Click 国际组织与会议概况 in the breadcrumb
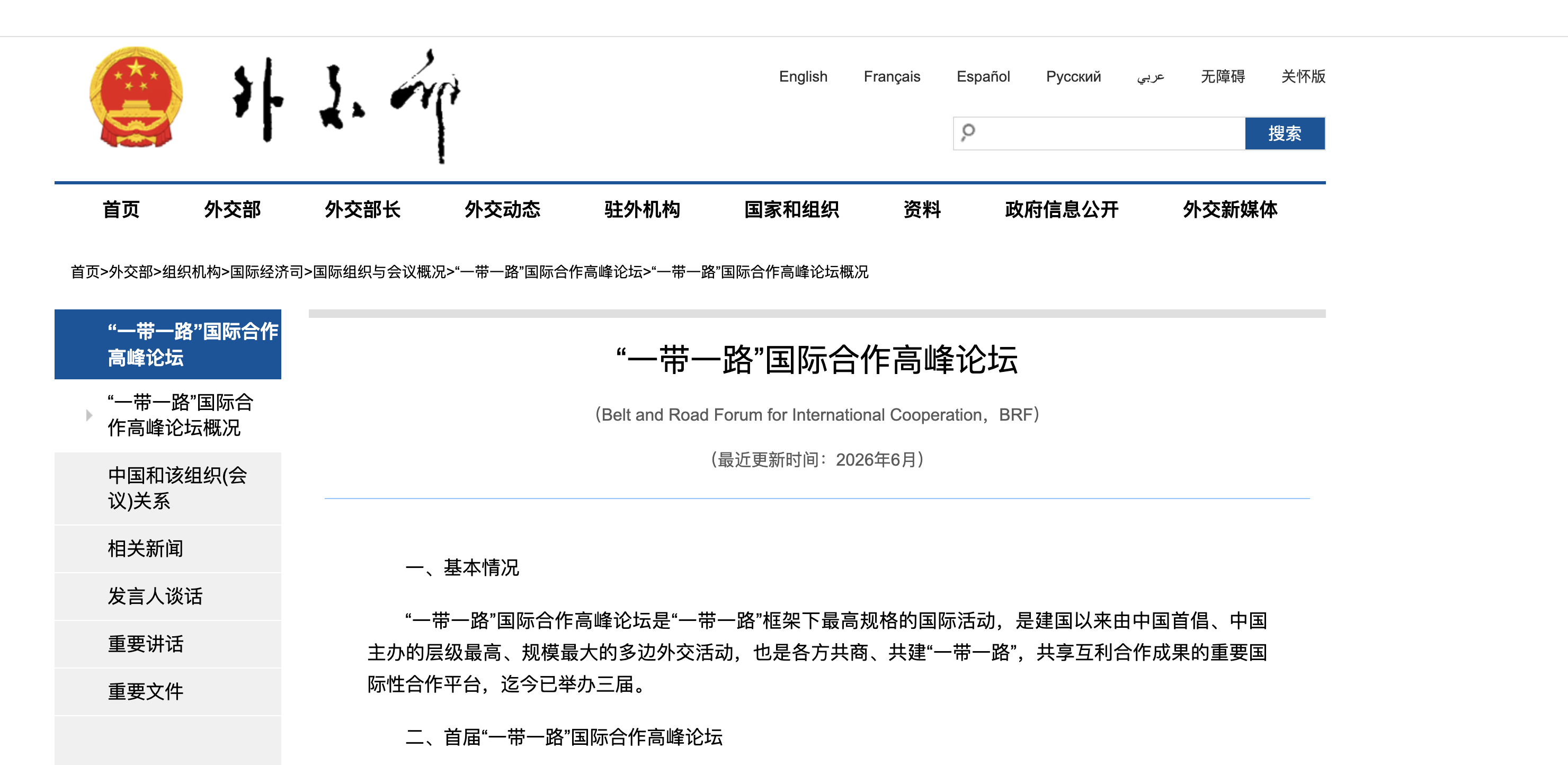 coord(379,272)
